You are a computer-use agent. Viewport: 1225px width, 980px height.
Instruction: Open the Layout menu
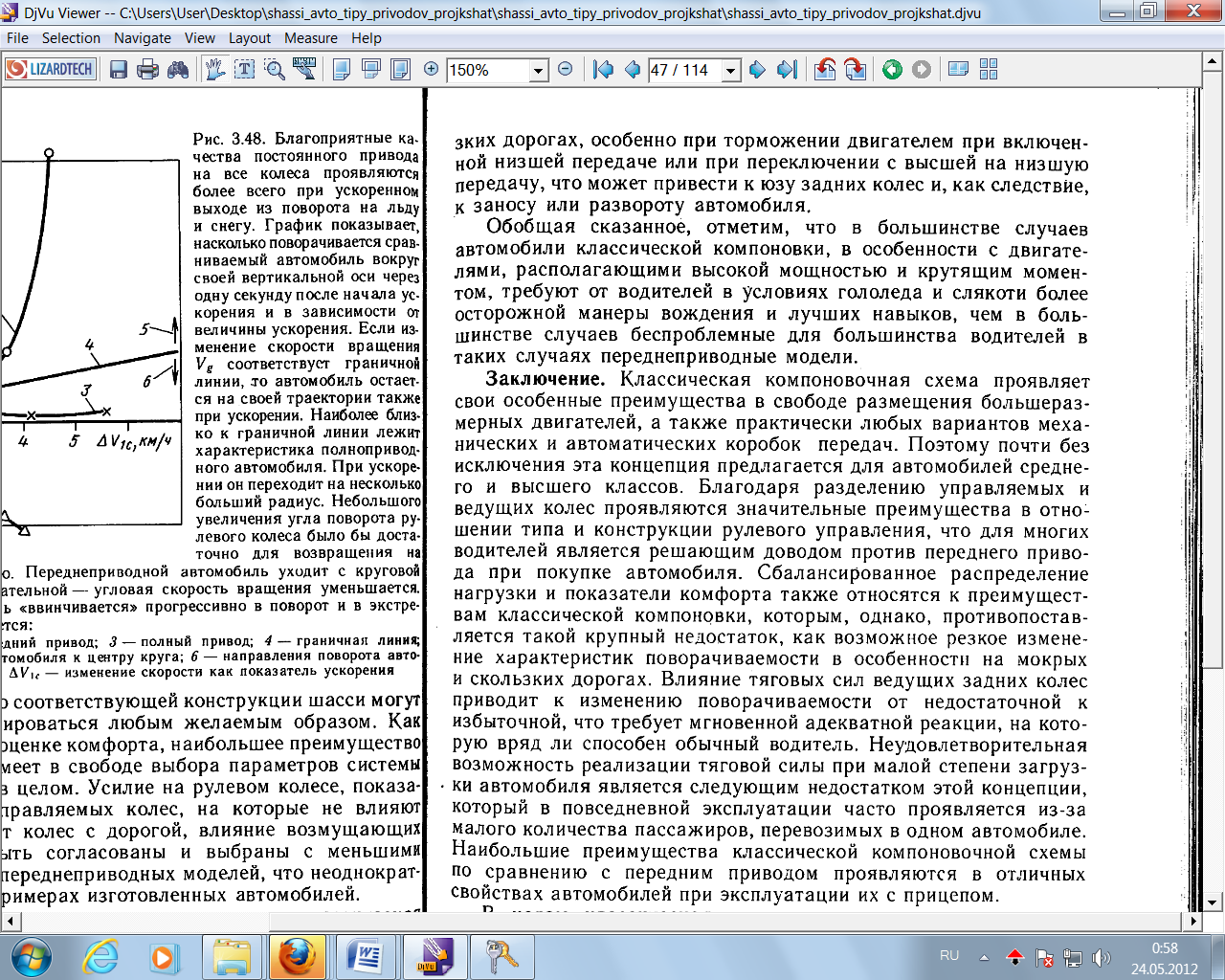(250, 38)
